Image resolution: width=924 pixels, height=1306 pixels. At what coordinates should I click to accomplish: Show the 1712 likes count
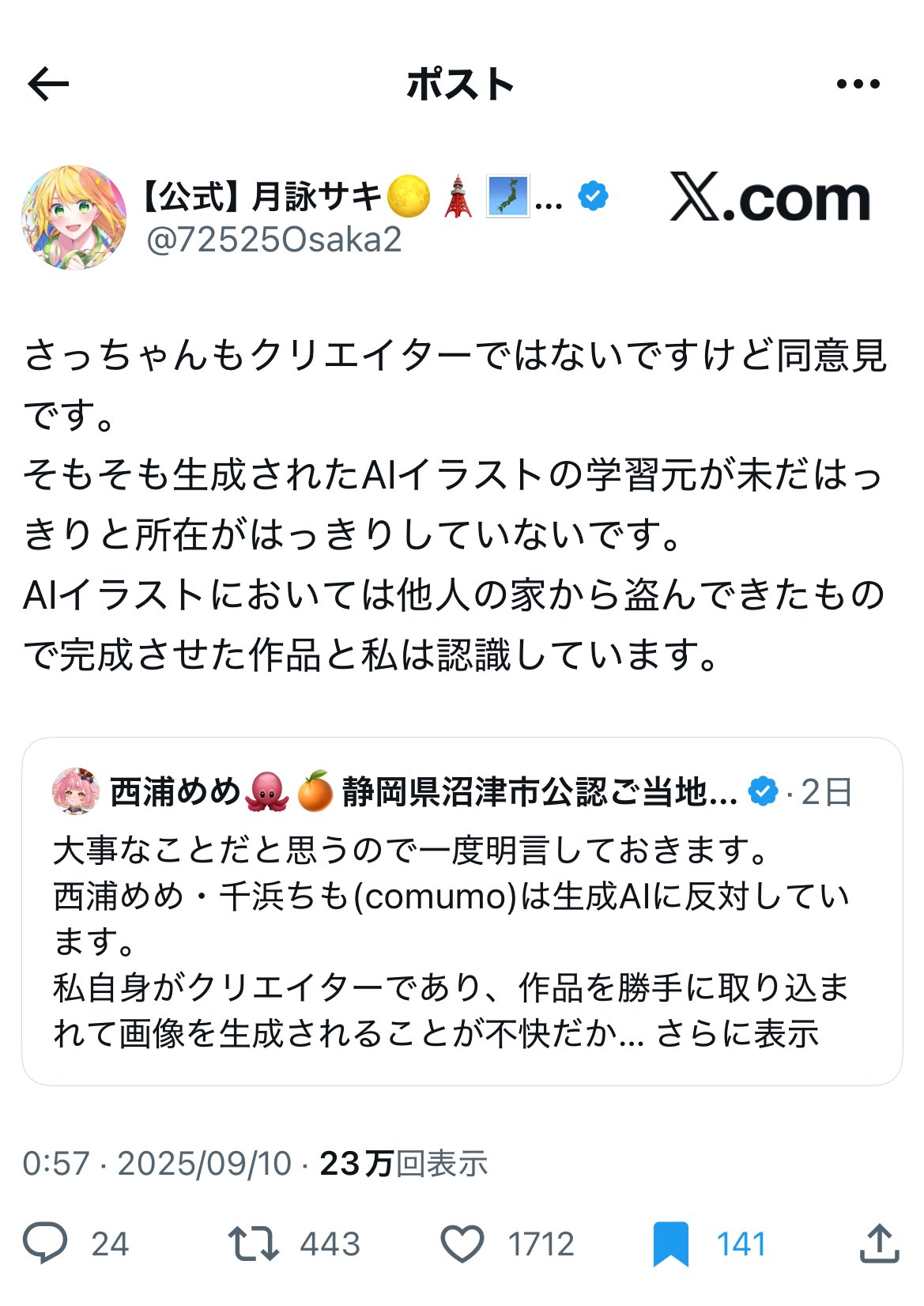coord(541,1244)
